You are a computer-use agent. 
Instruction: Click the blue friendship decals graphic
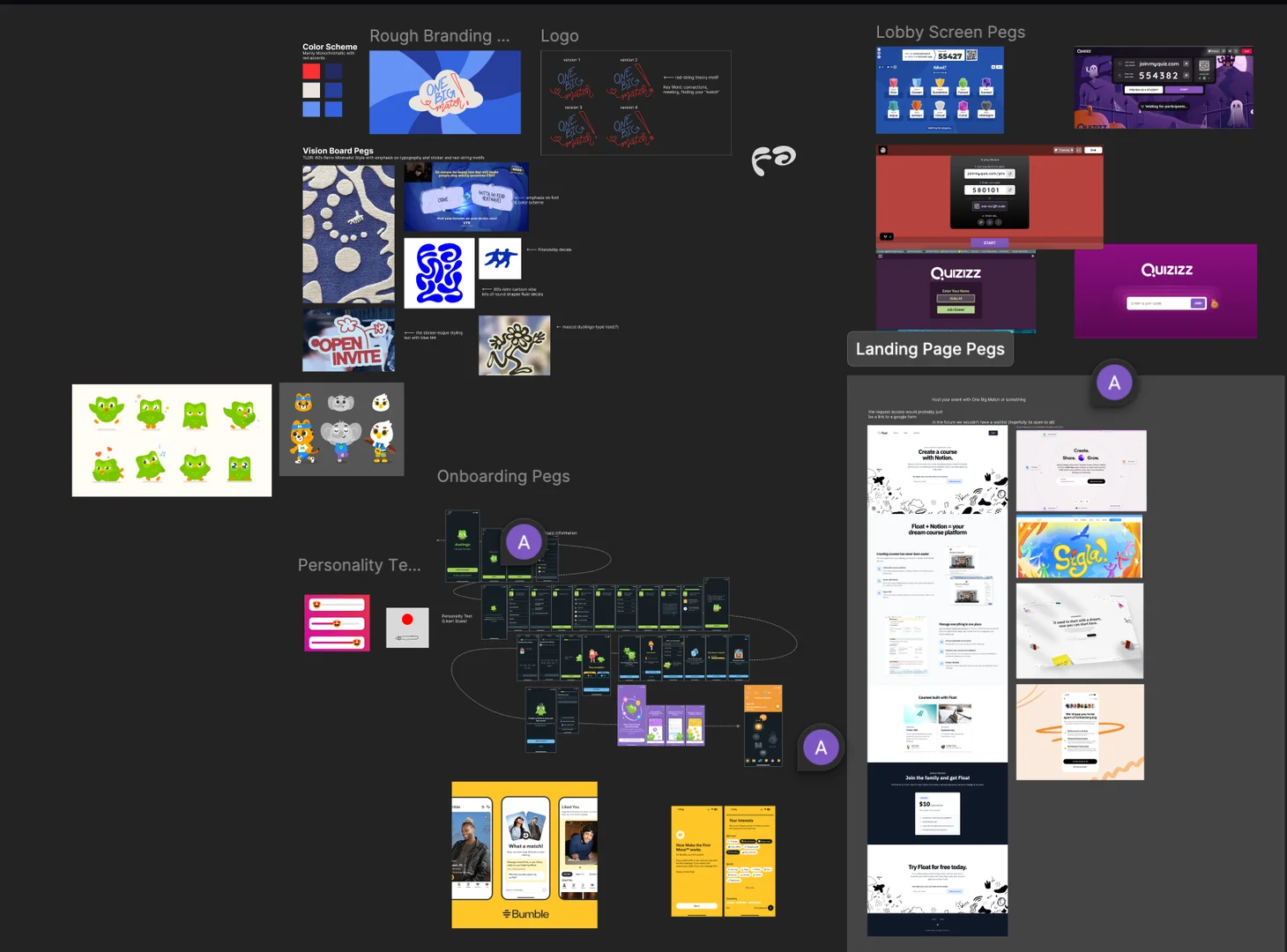click(500, 258)
